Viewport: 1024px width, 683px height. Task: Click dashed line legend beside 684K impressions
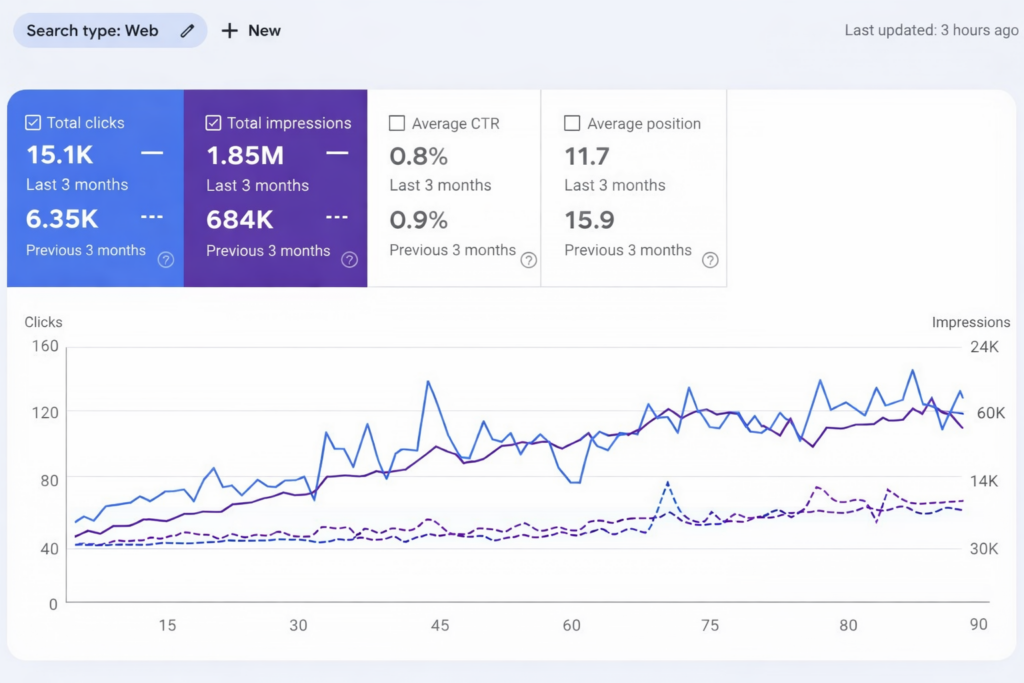click(337, 217)
